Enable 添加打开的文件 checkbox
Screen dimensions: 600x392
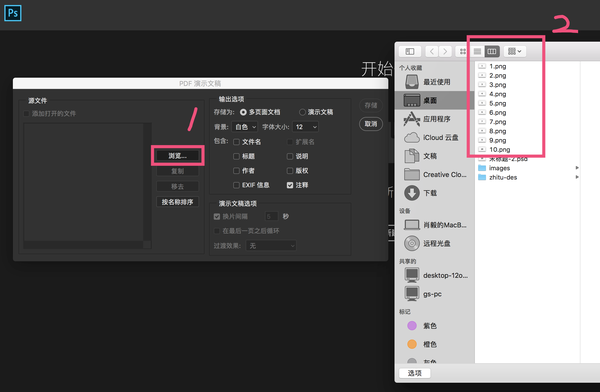coord(26,114)
